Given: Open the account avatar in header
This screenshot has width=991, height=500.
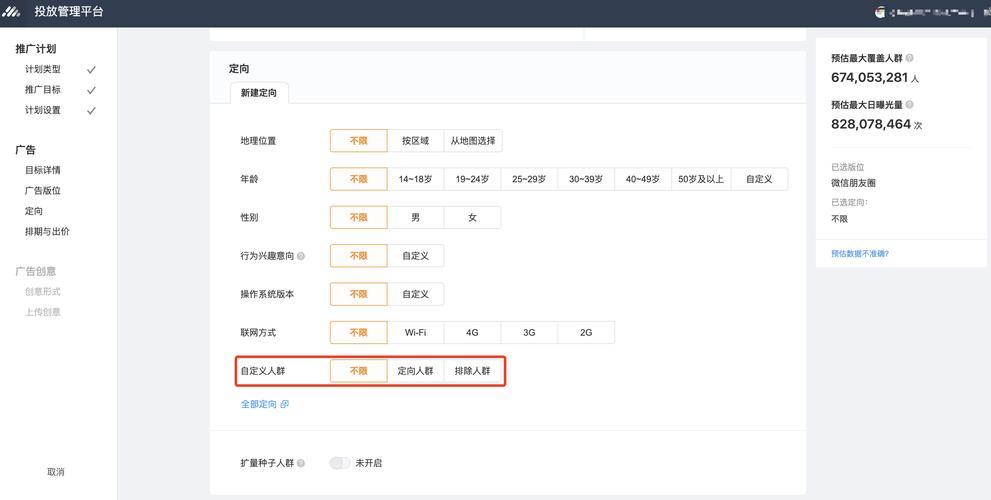Looking at the screenshot, I should pos(880,12).
